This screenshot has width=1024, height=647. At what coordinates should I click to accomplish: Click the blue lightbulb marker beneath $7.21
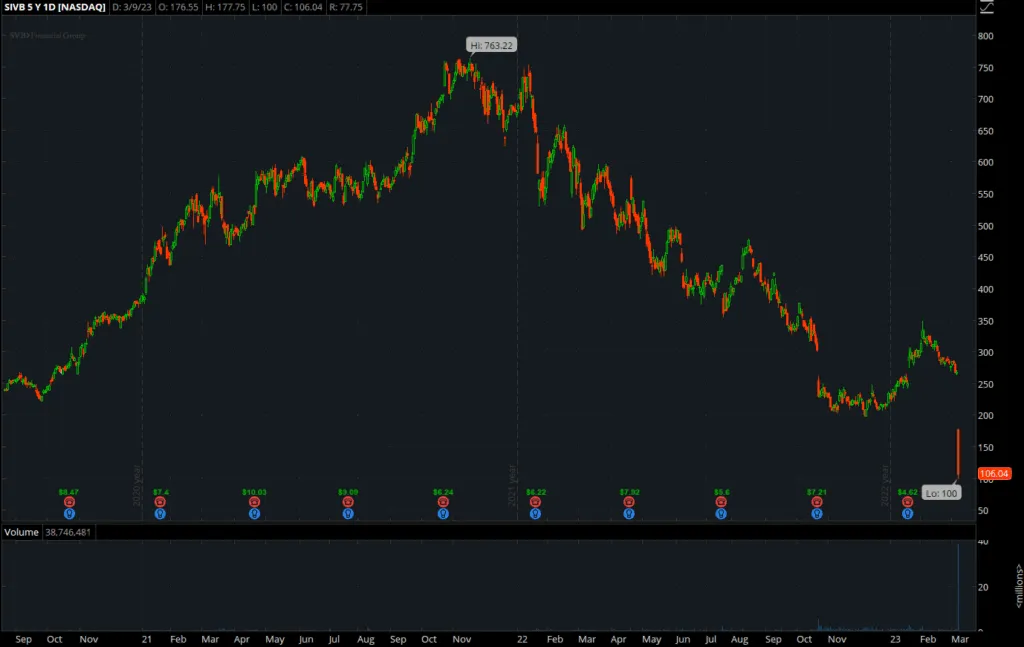(x=817, y=512)
